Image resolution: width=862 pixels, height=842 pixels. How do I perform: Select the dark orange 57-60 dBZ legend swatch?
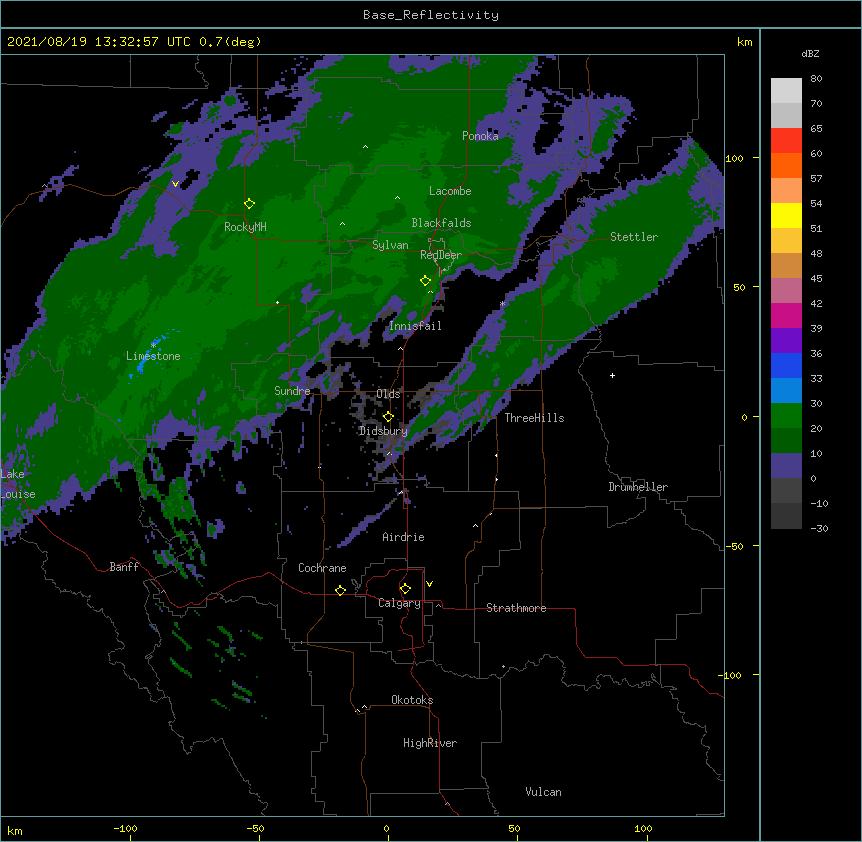pyautogui.click(x=786, y=165)
